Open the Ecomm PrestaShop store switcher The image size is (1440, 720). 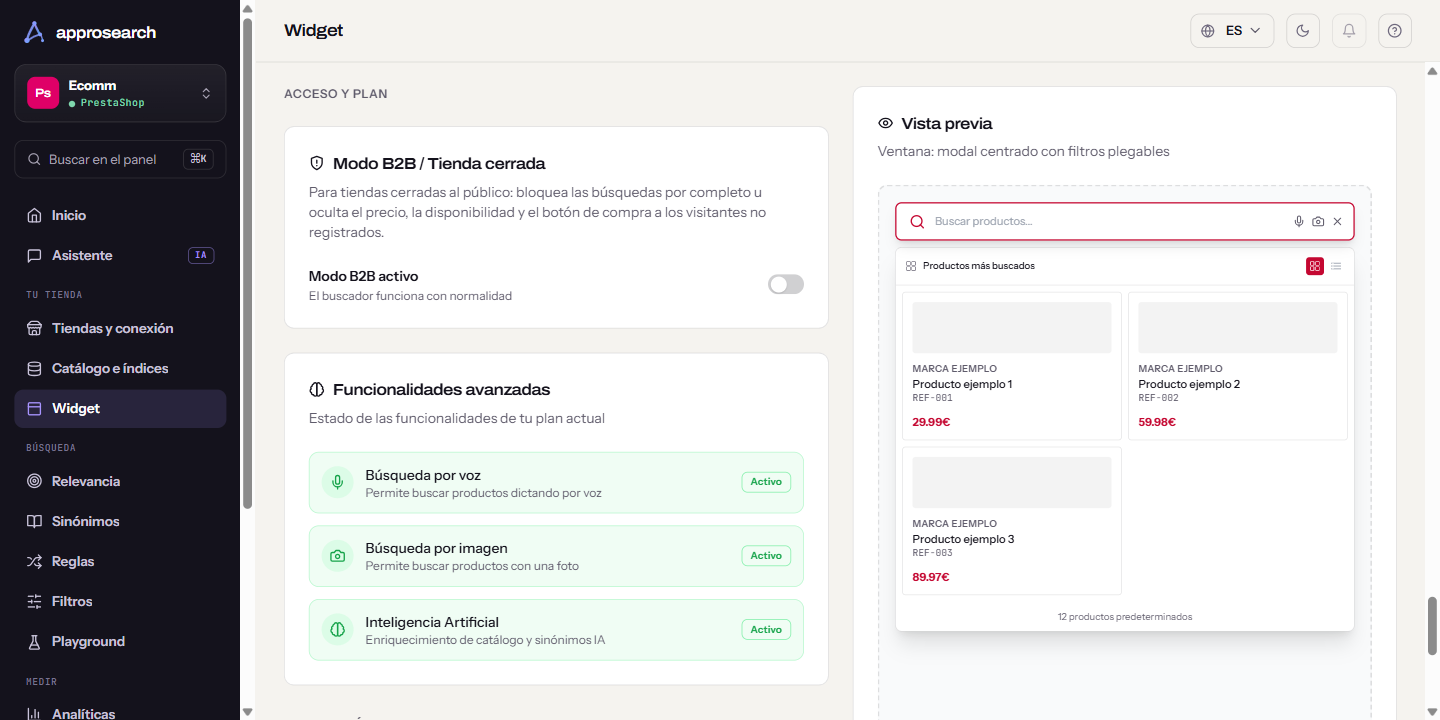tap(120, 93)
